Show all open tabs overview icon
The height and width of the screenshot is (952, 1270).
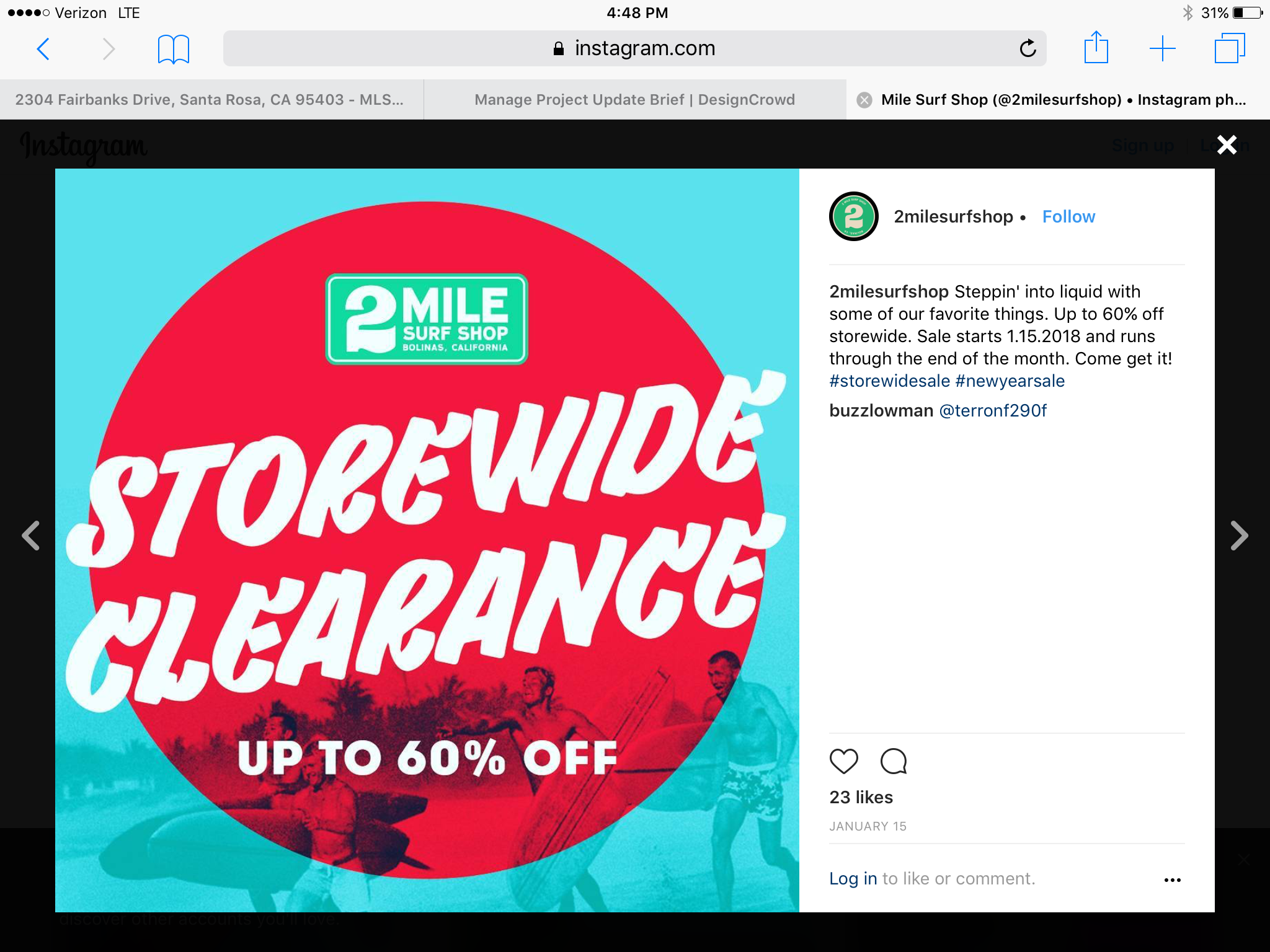click(1230, 48)
